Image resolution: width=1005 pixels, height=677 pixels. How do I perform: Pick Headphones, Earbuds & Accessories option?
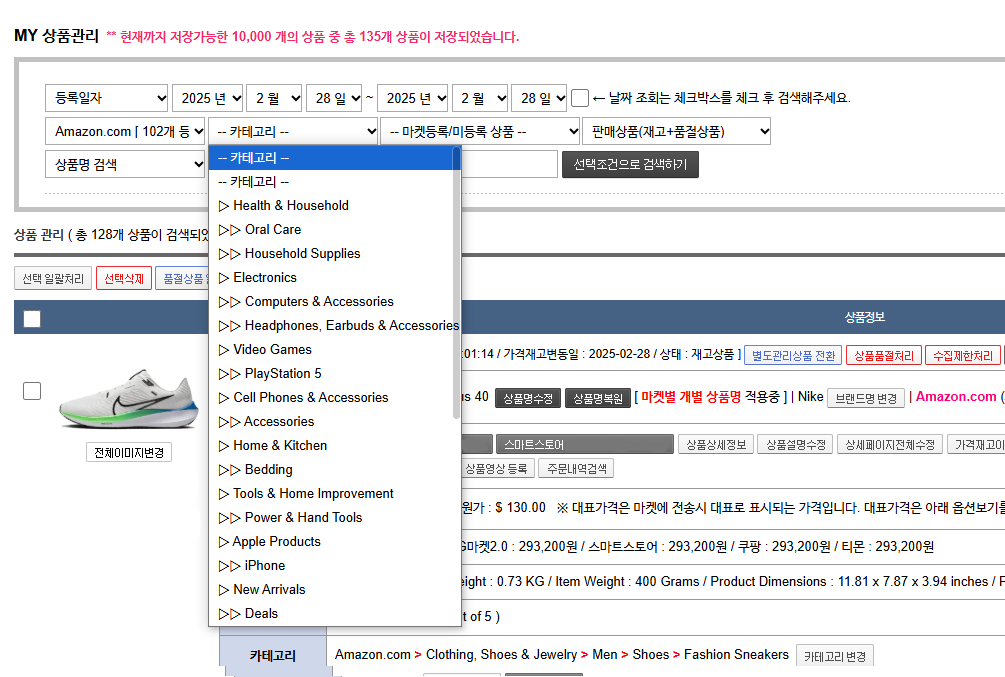(351, 326)
